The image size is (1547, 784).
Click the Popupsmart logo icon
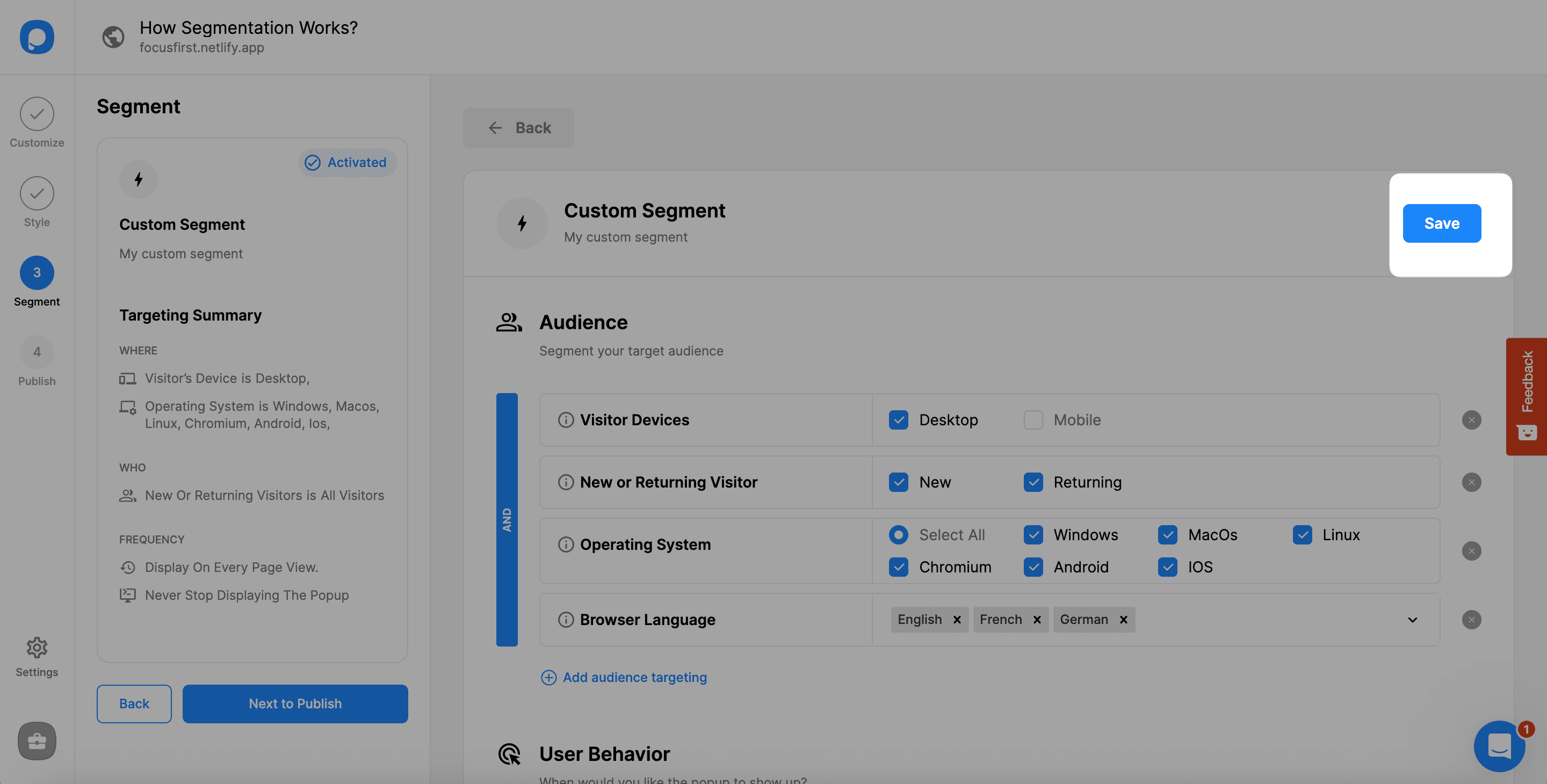pyautogui.click(x=37, y=37)
